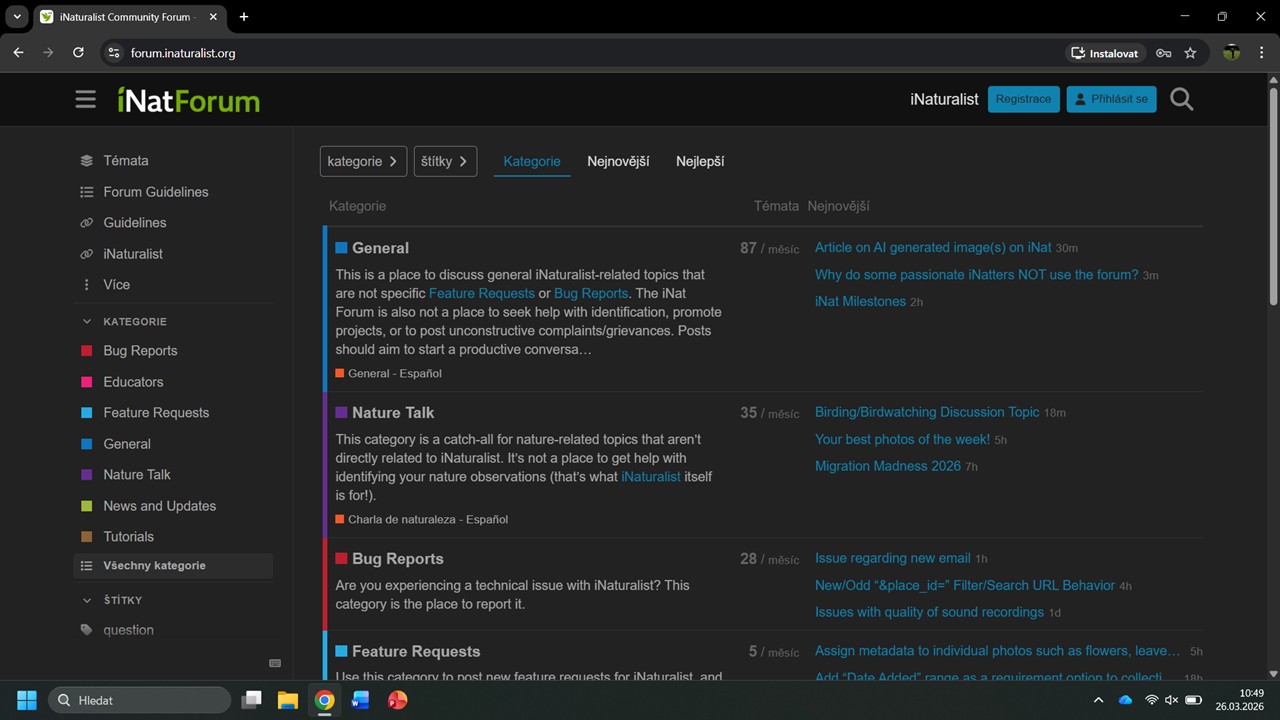Click the iNatForum logo
The height and width of the screenshot is (720, 1280).
pos(188,100)
